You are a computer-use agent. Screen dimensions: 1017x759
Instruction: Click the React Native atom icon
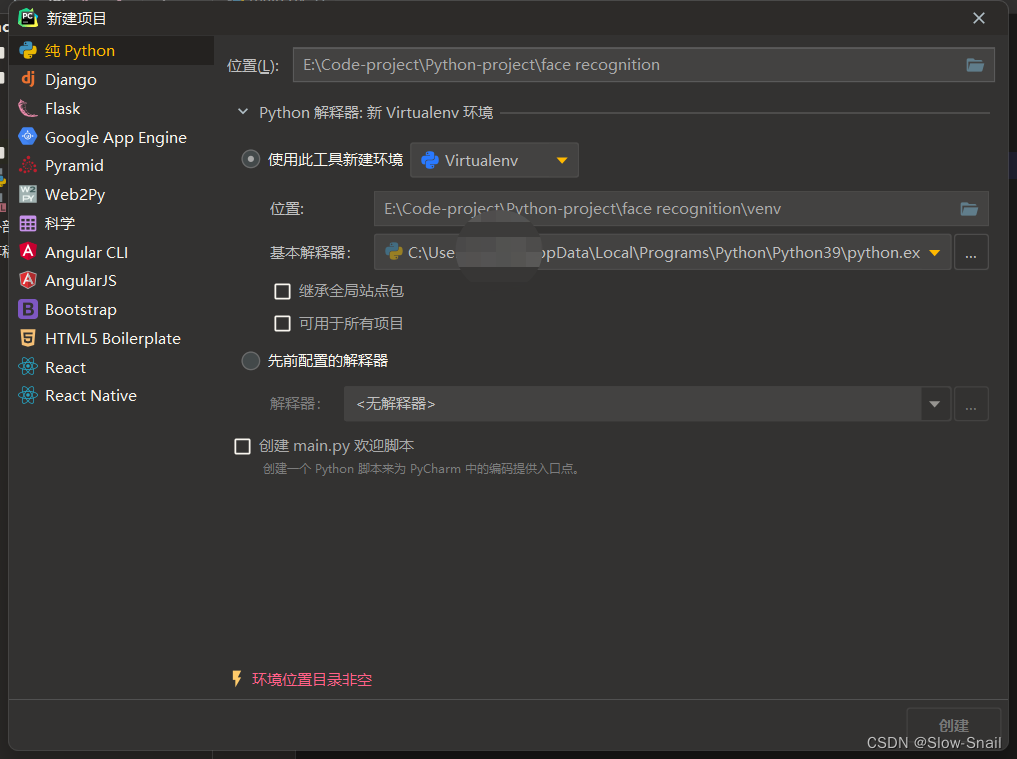tap(28, 395)
